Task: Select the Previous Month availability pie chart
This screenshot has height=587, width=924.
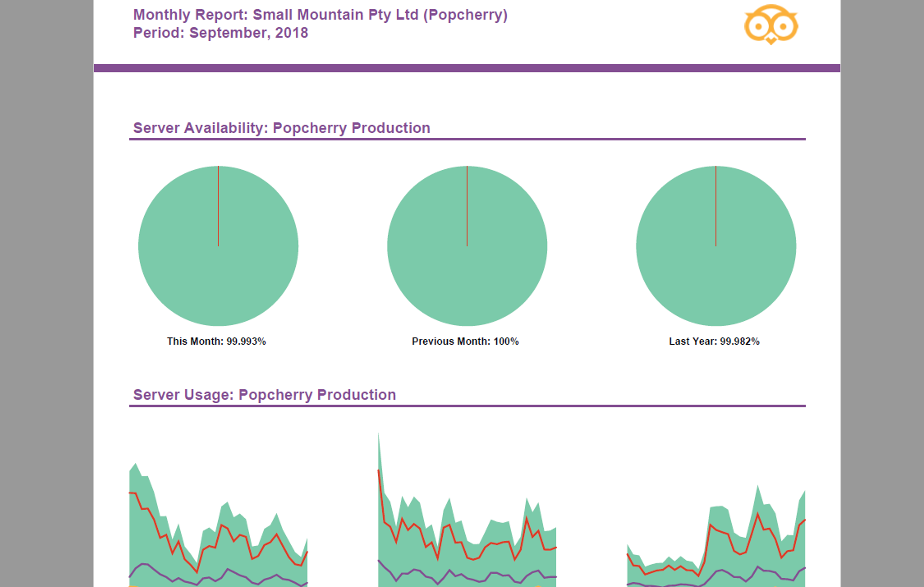Action: click(467, 245)
